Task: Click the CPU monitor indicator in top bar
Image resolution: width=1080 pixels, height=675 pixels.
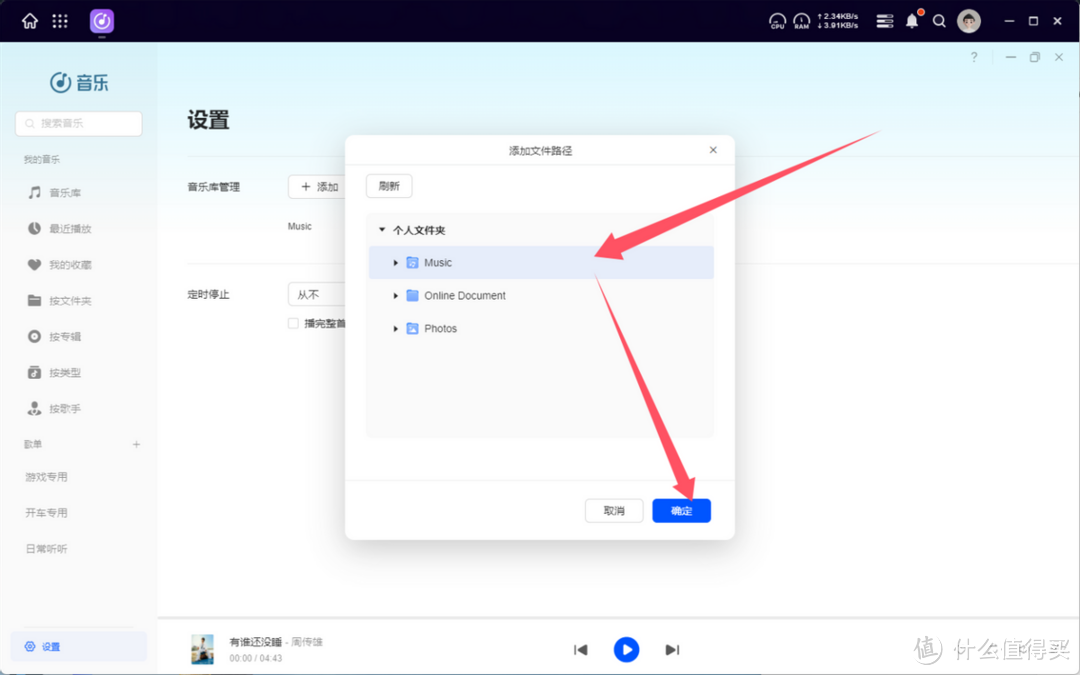Action: 777,21
